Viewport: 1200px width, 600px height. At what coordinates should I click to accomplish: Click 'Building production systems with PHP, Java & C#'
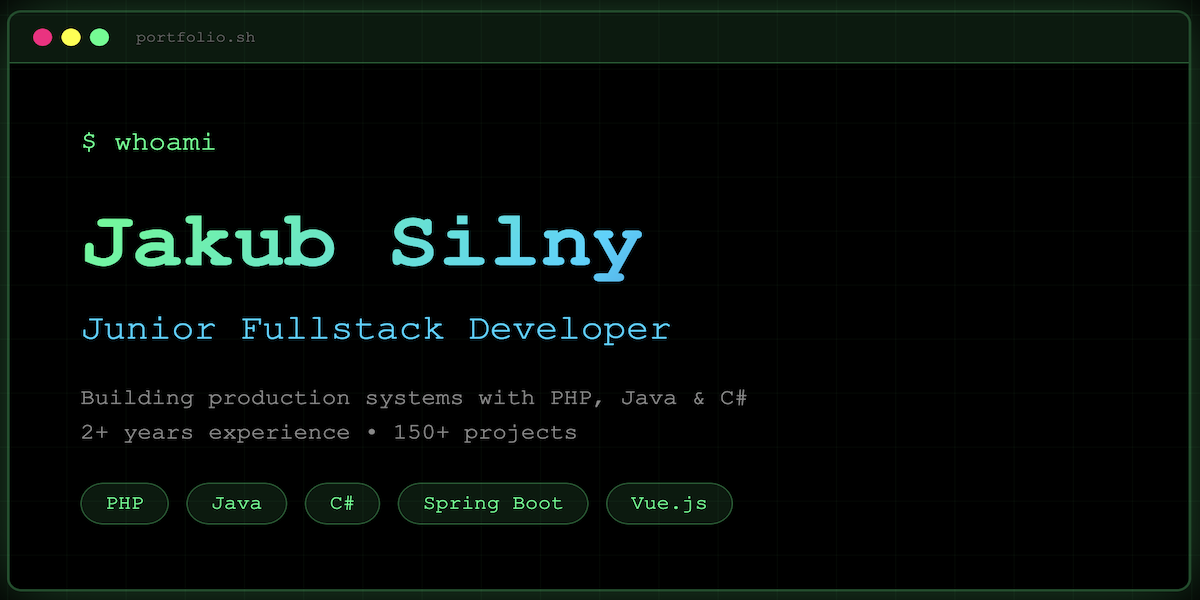pos(415,398)
